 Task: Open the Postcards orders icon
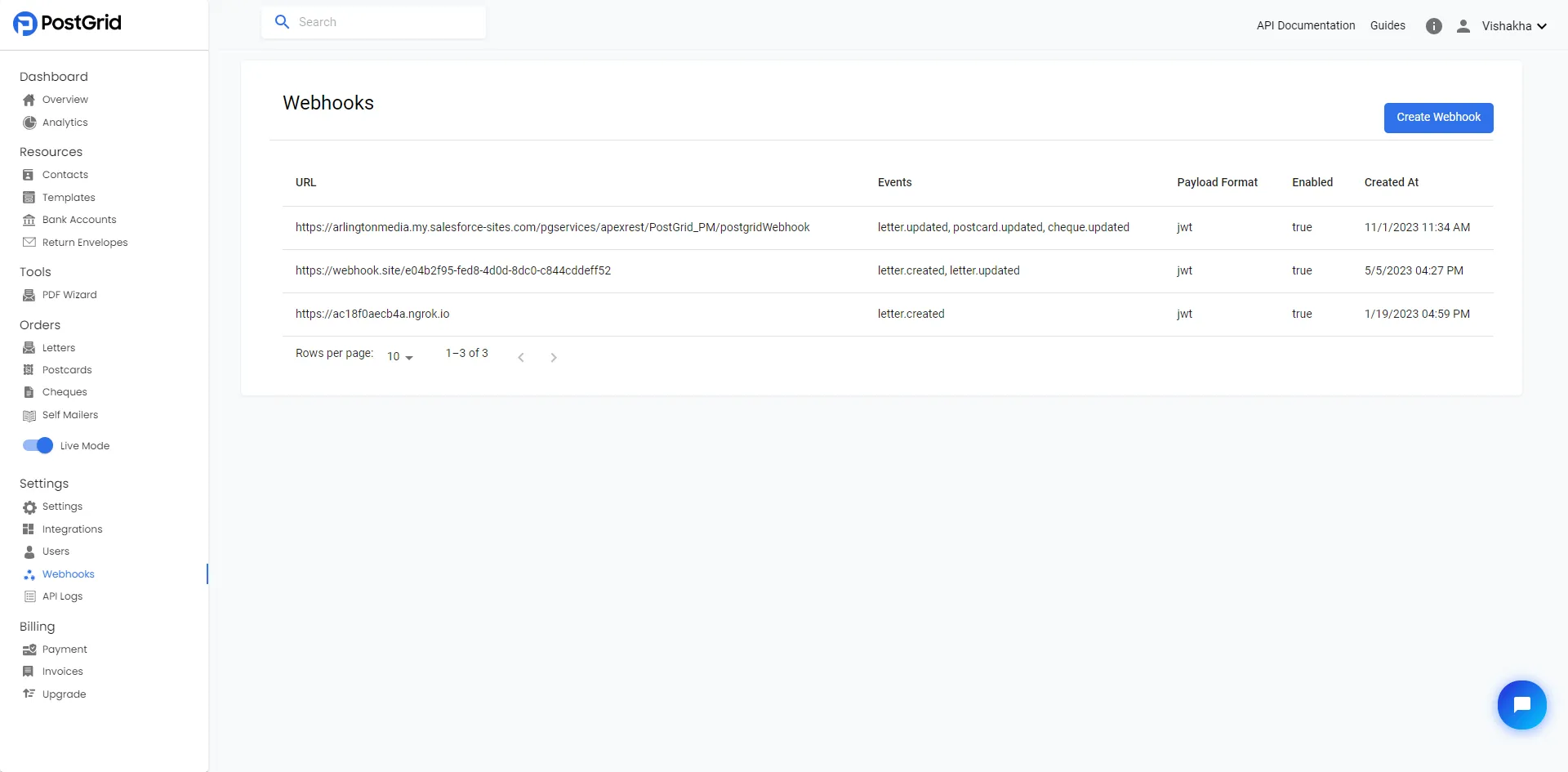click(x=28, y=369)
